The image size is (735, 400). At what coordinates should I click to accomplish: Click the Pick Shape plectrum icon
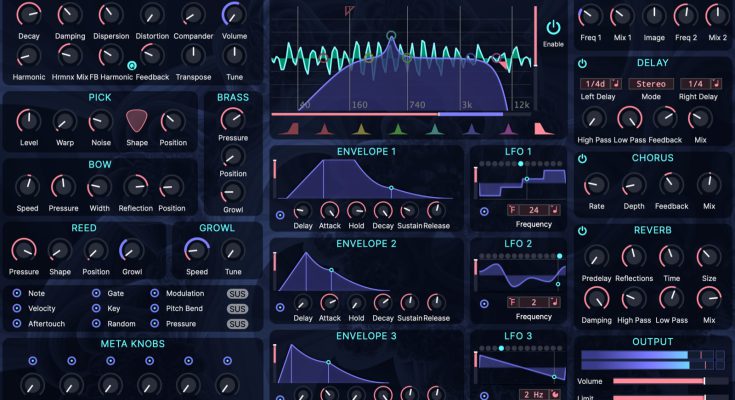pos(136,121)
